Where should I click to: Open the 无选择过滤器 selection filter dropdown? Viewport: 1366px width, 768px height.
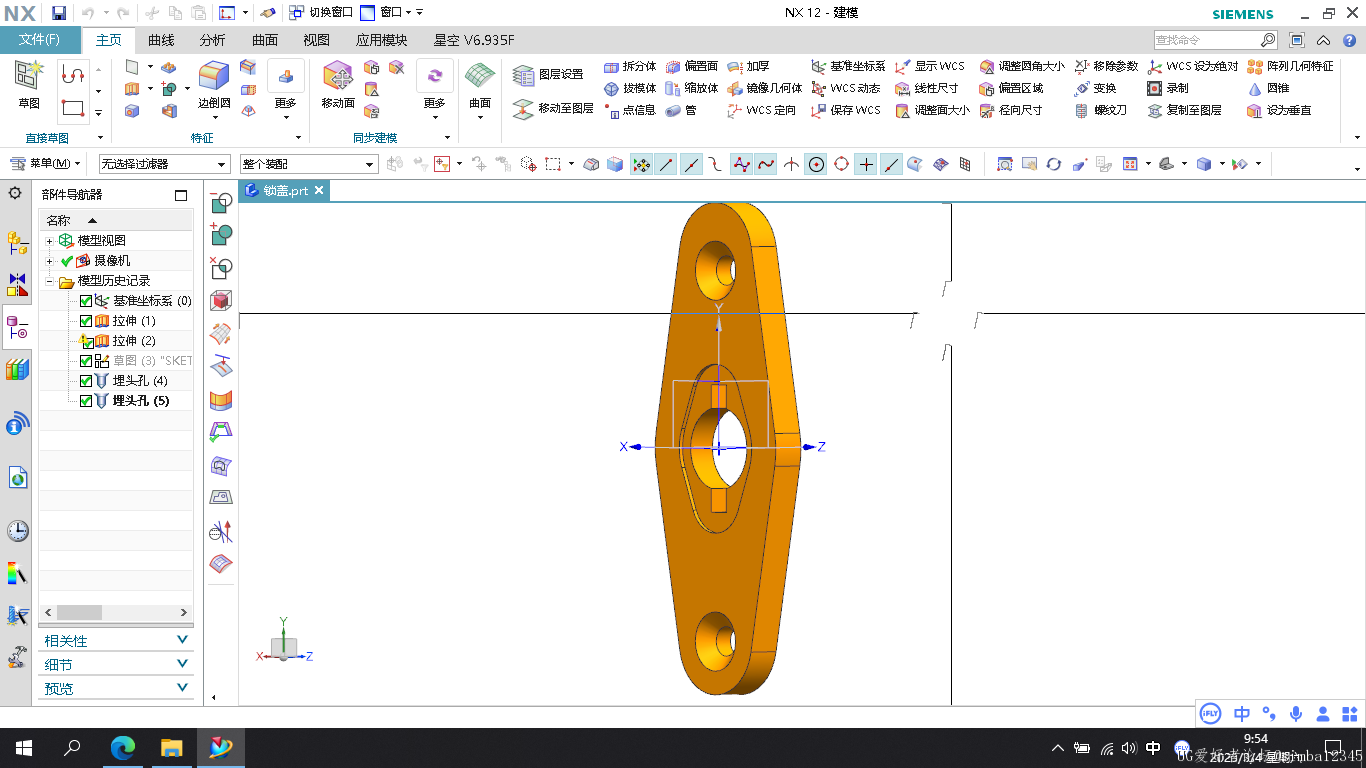click(x=164, y=164)
